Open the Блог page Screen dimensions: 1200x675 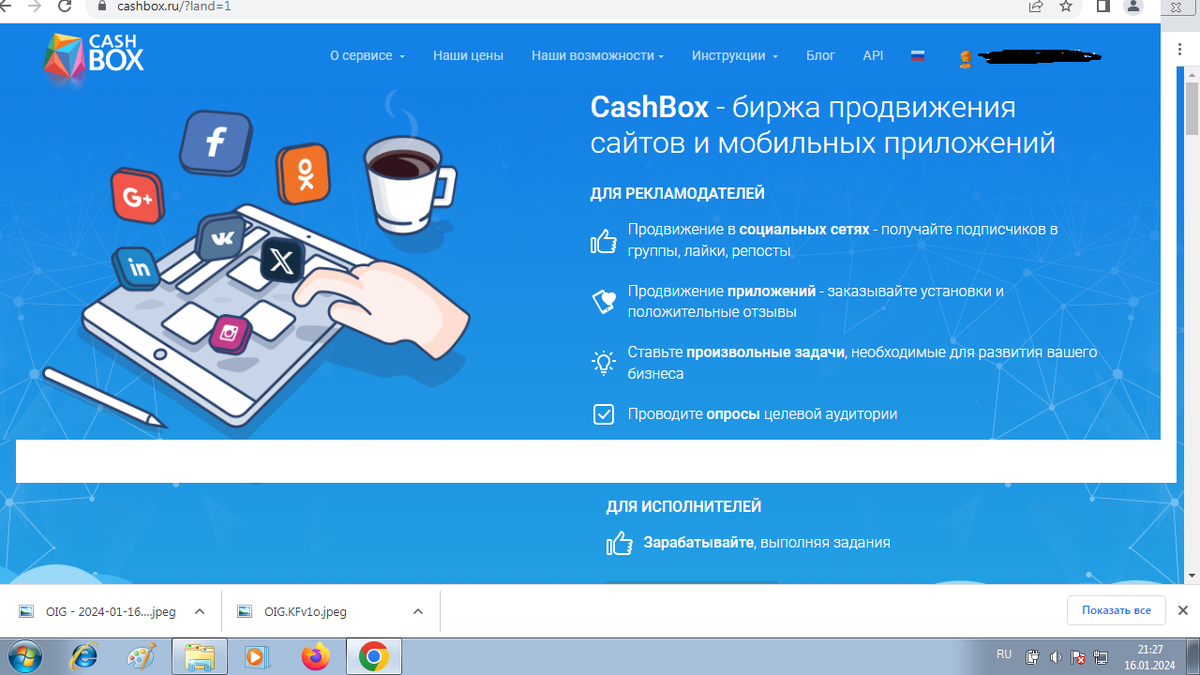[820, 56]
